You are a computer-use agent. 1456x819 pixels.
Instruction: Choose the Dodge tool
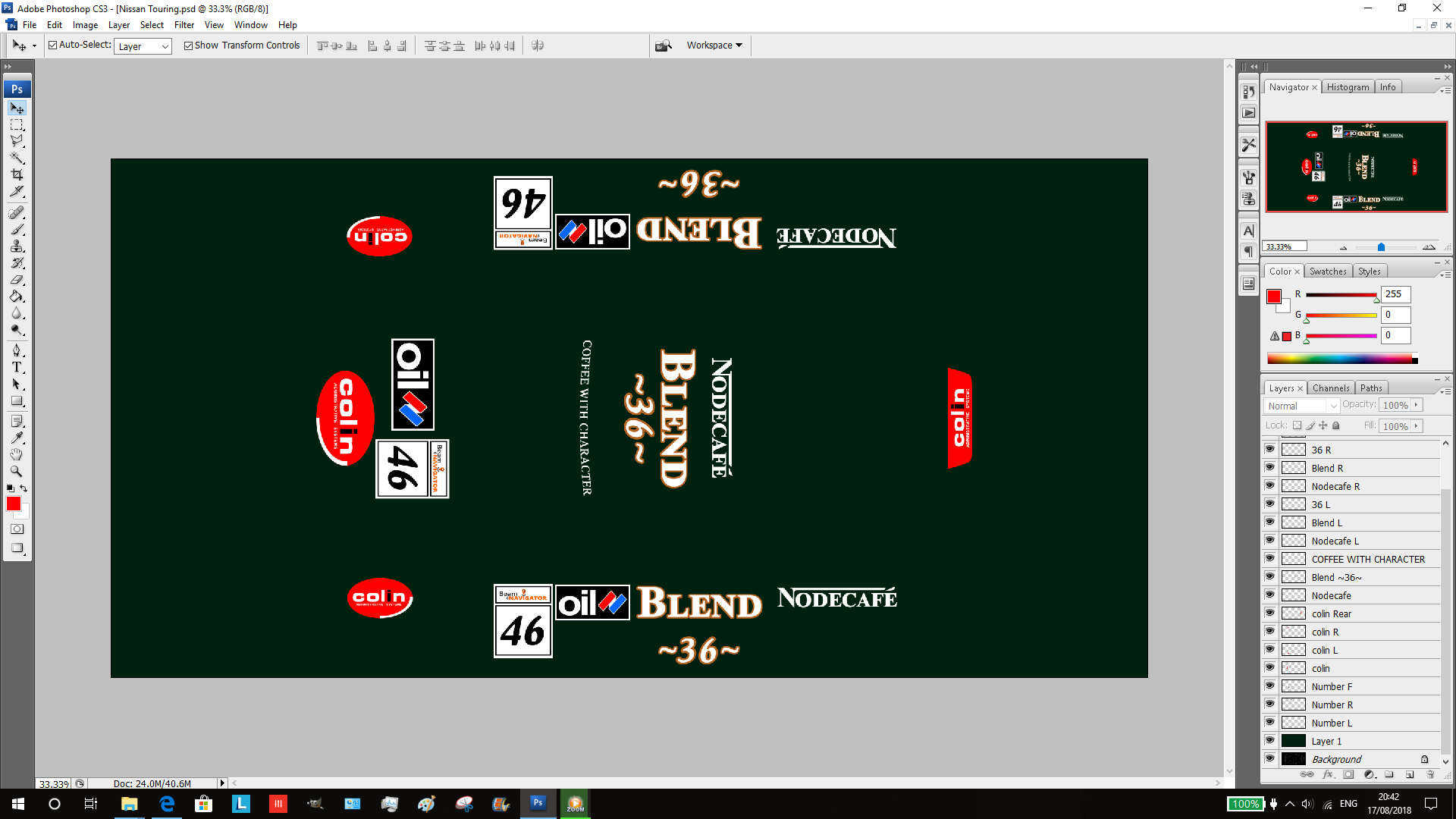click(17, 330)
